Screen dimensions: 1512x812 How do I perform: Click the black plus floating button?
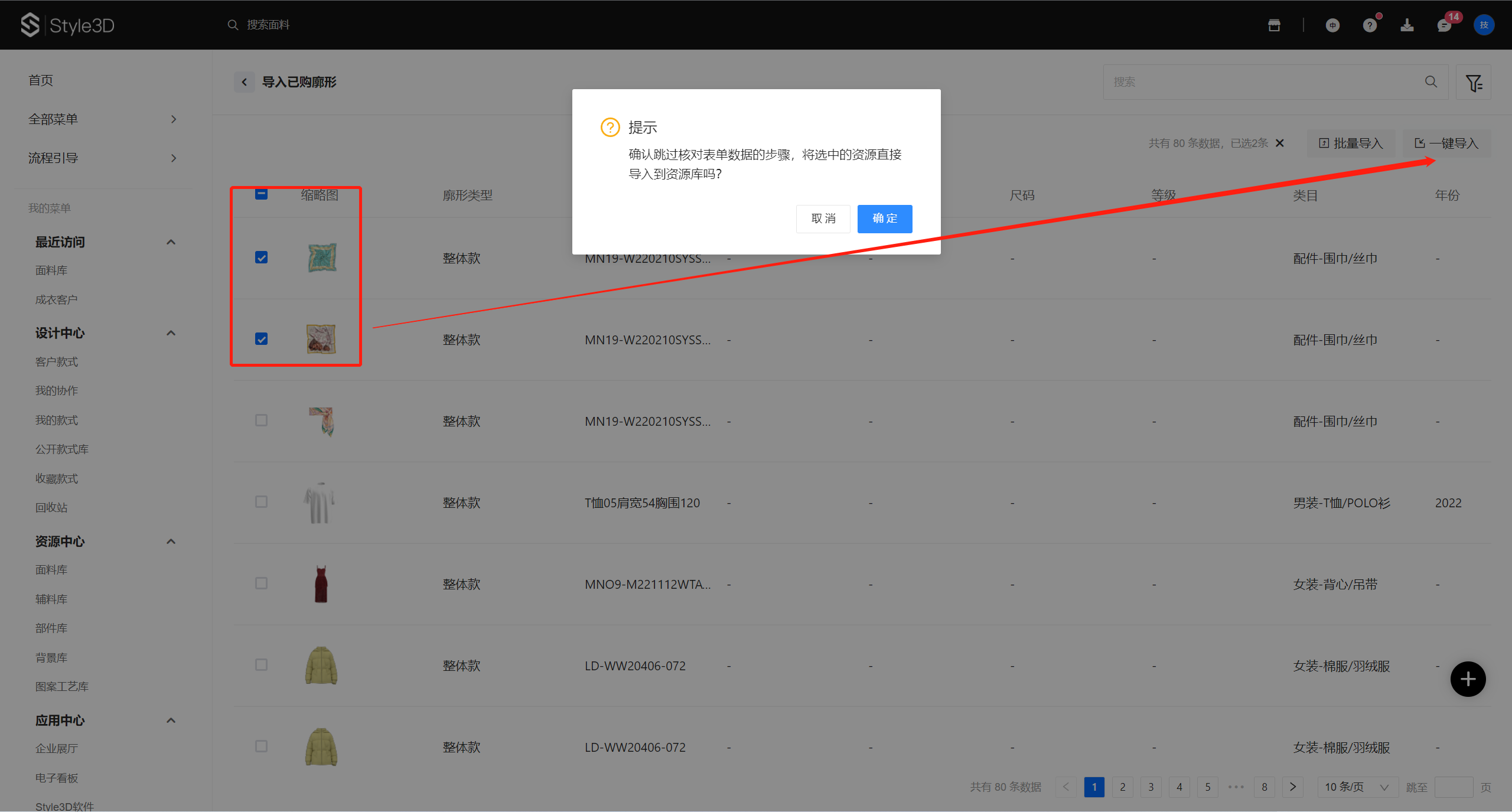click(1468, 679)
